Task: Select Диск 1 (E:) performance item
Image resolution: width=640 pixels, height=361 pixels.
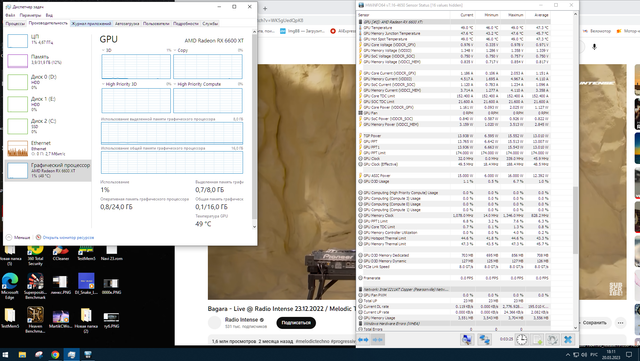Action: coord(48,104)
